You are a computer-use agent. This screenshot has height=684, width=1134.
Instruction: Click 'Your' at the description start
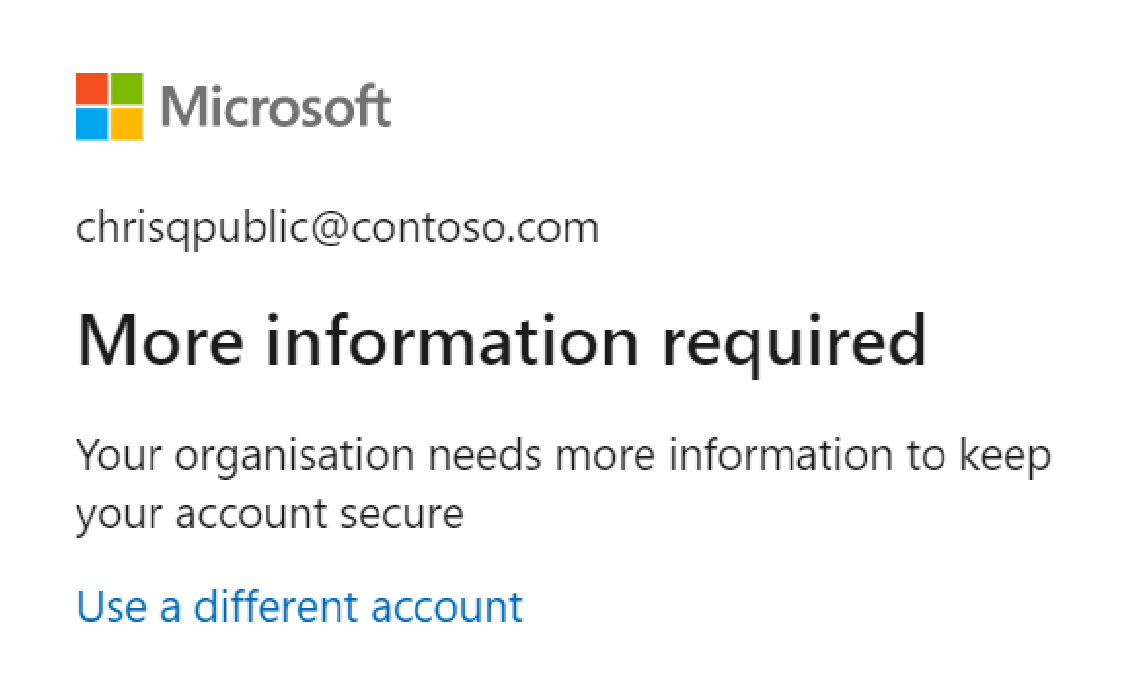coord(119,456)
